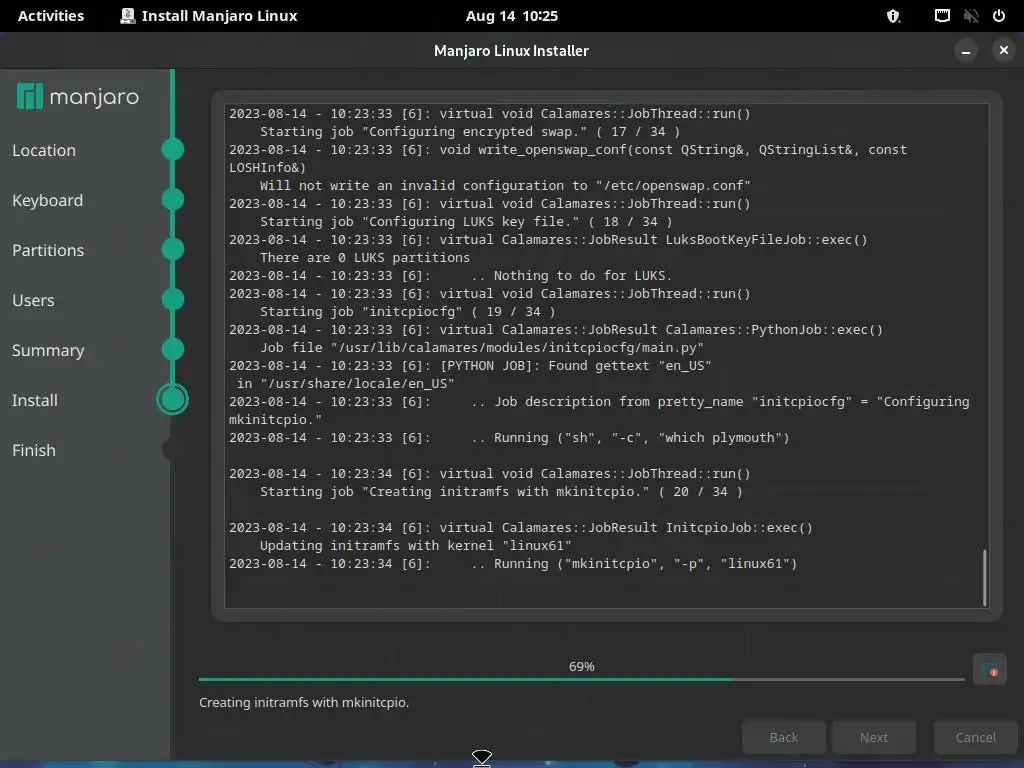1024x768 pixels.
Task: Click the "Creating initramfs with mkinitcpio." status text
Action: click(304, 703)
